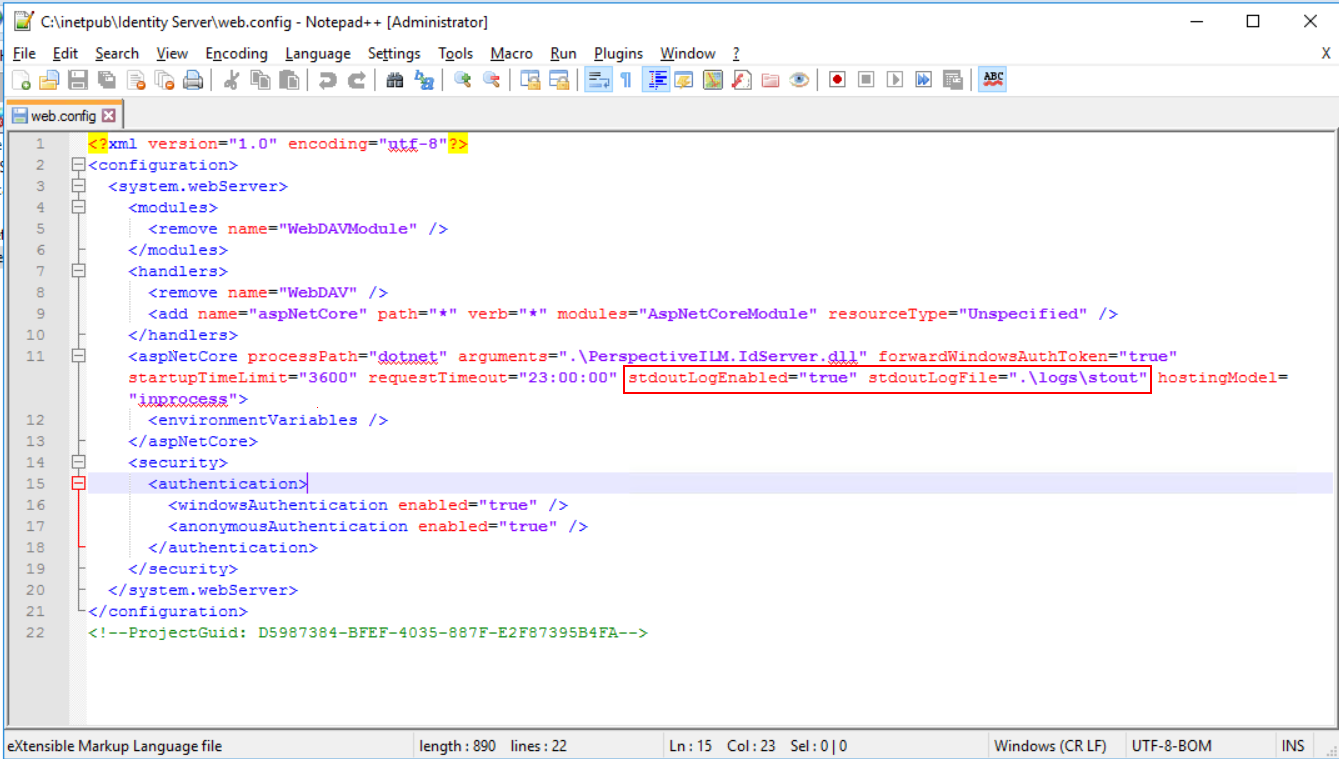Open the File menu
1339x759 pixels.
pos(24,53)
